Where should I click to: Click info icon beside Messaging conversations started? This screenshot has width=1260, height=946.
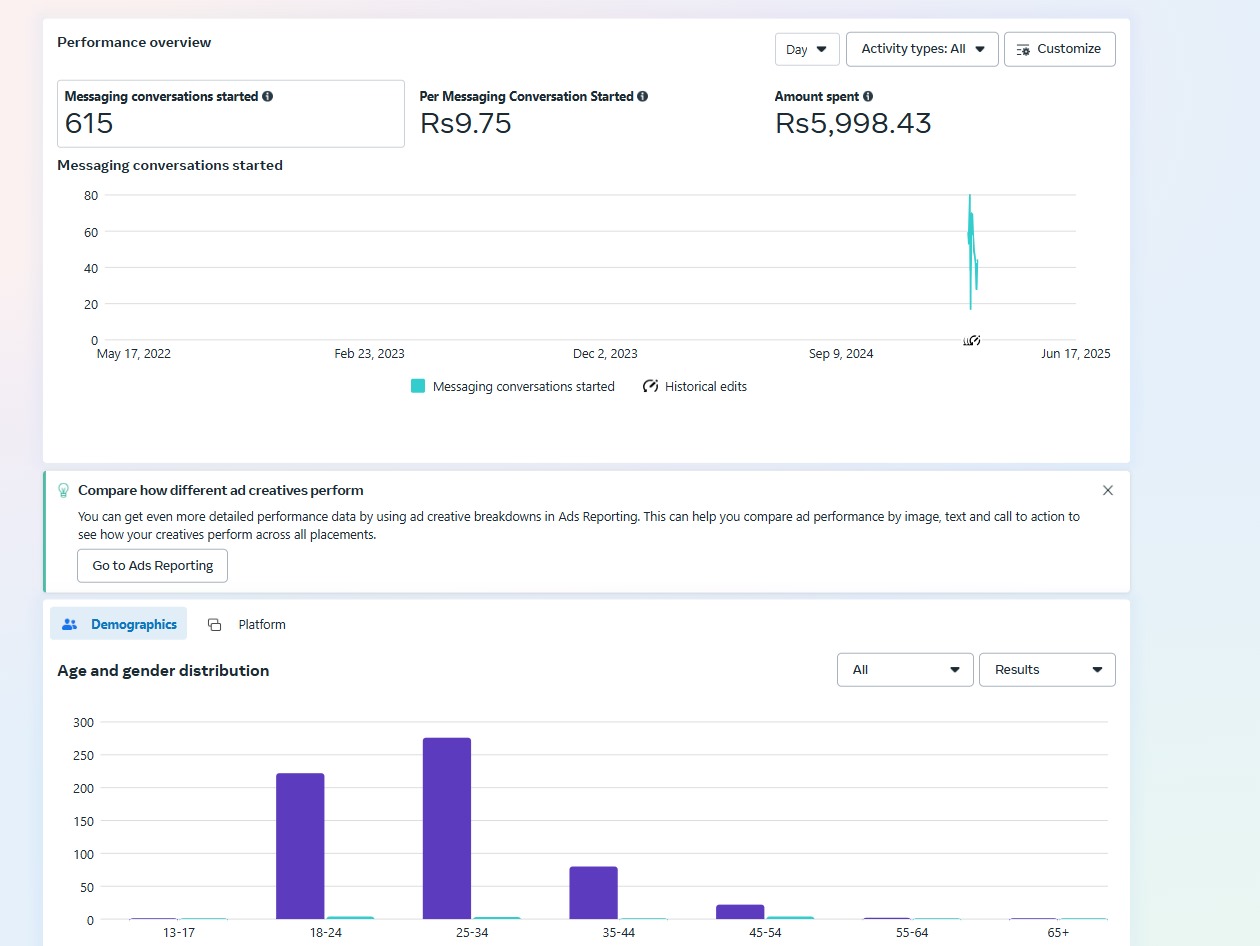pos(267,97)
